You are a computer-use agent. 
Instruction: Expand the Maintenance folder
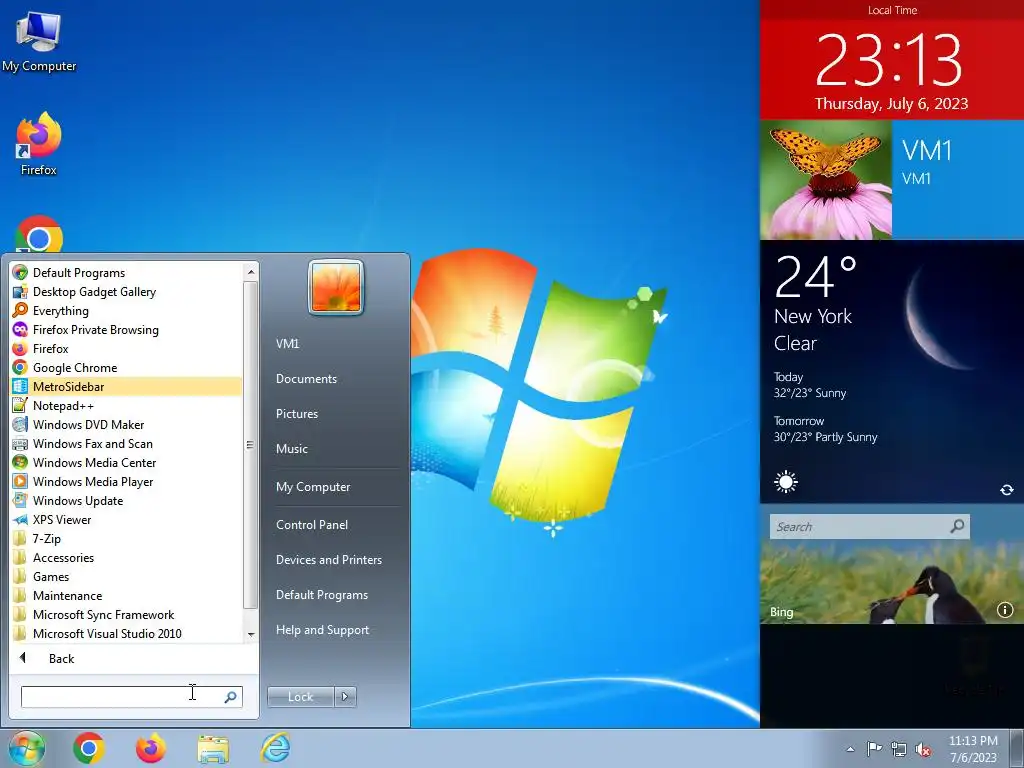click(x=126, y=594)
